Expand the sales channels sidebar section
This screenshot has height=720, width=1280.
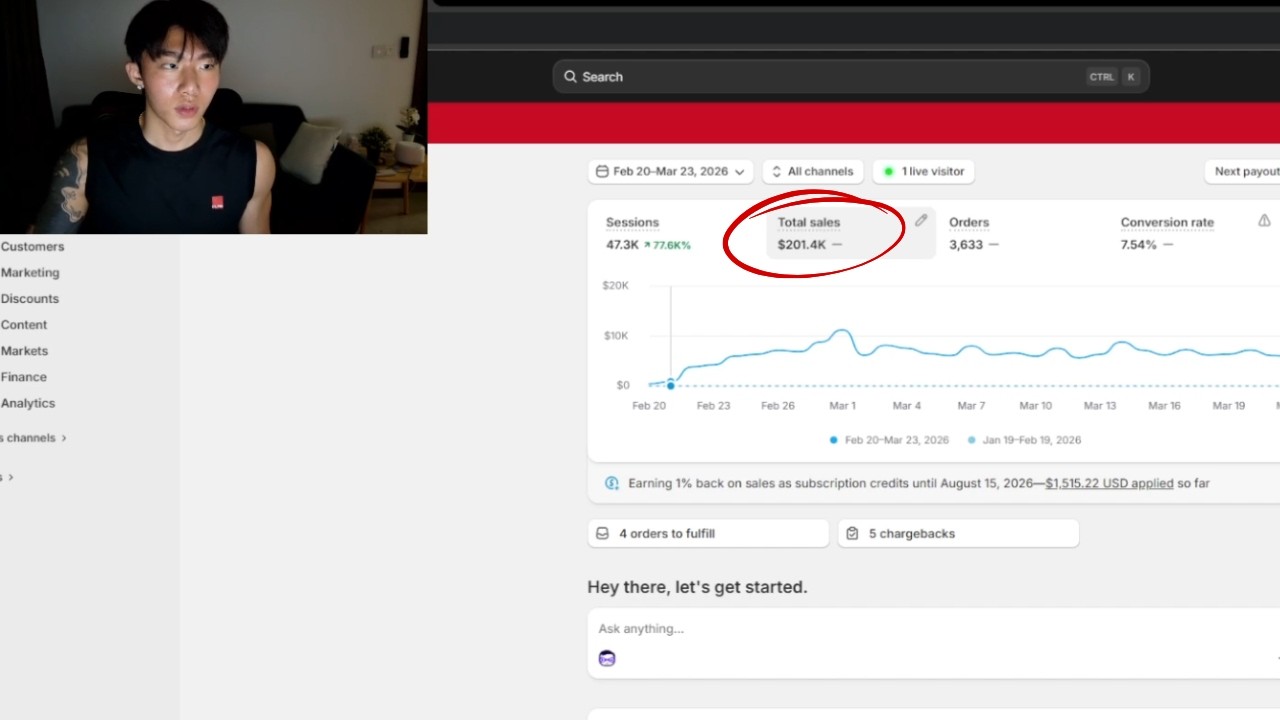(33, 438)
